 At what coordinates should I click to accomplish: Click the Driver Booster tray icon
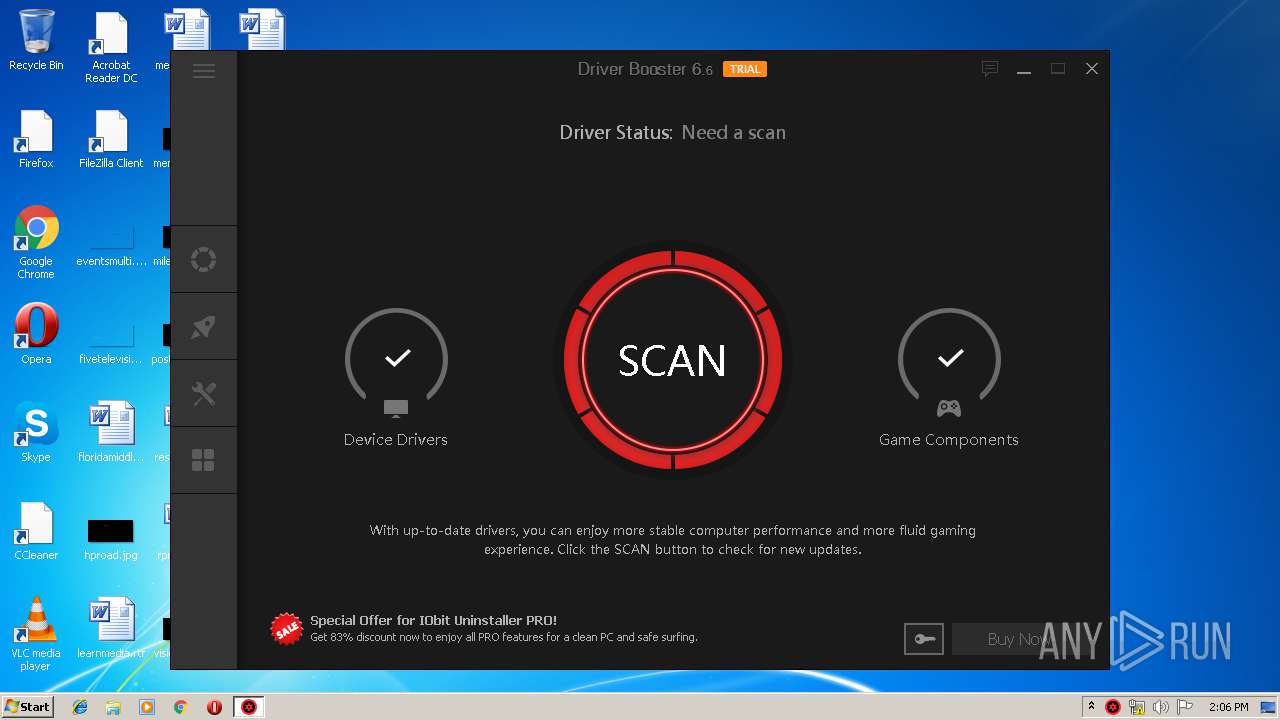[1113, 707]
